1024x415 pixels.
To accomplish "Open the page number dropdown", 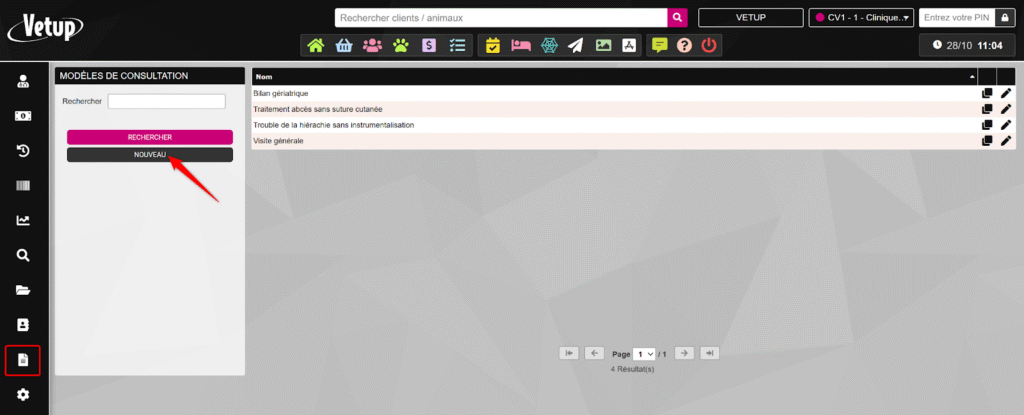I will [x=645, y=354].
